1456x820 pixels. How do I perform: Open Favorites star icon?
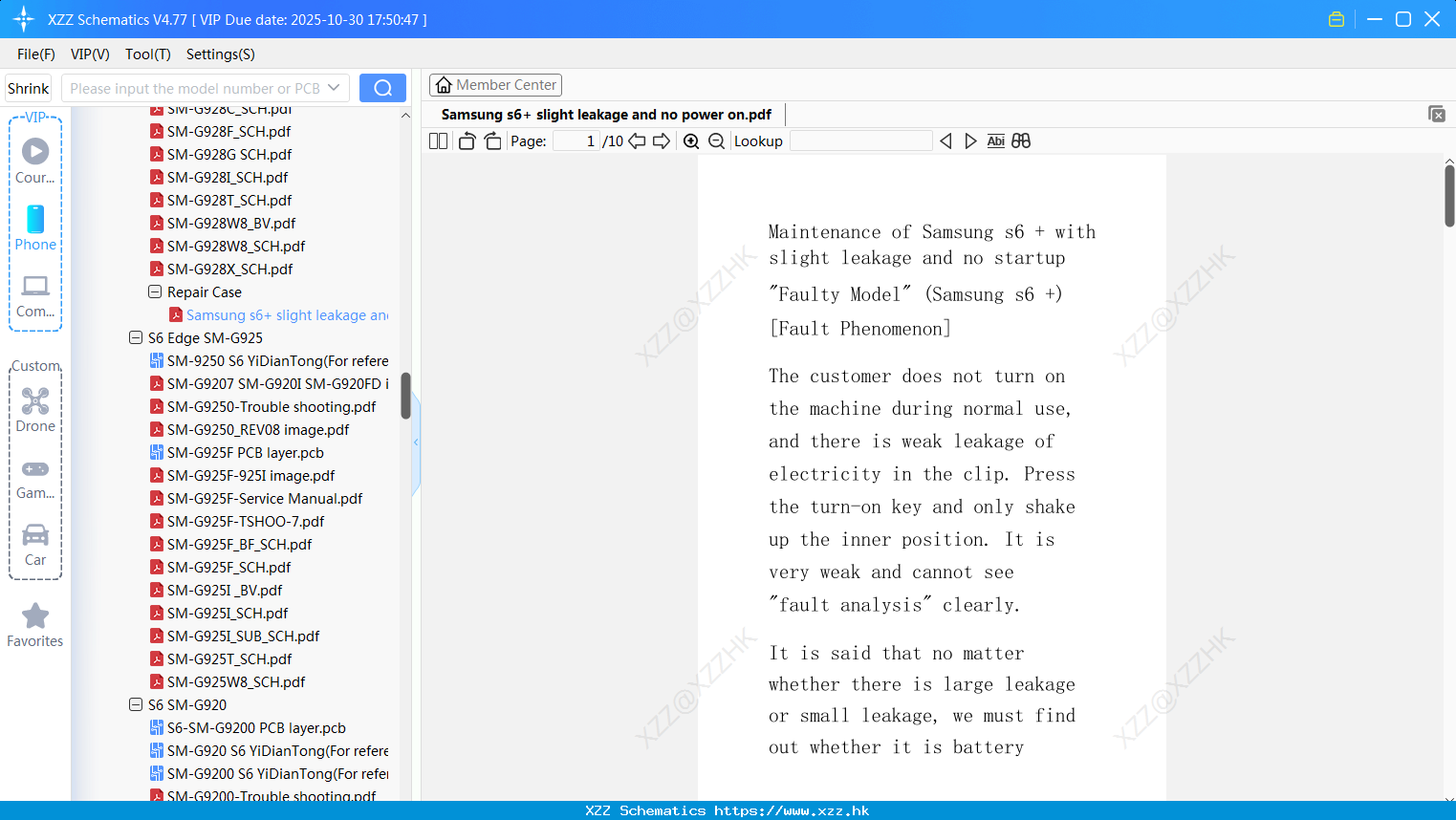pyautogui.click(x=35, y=625)
